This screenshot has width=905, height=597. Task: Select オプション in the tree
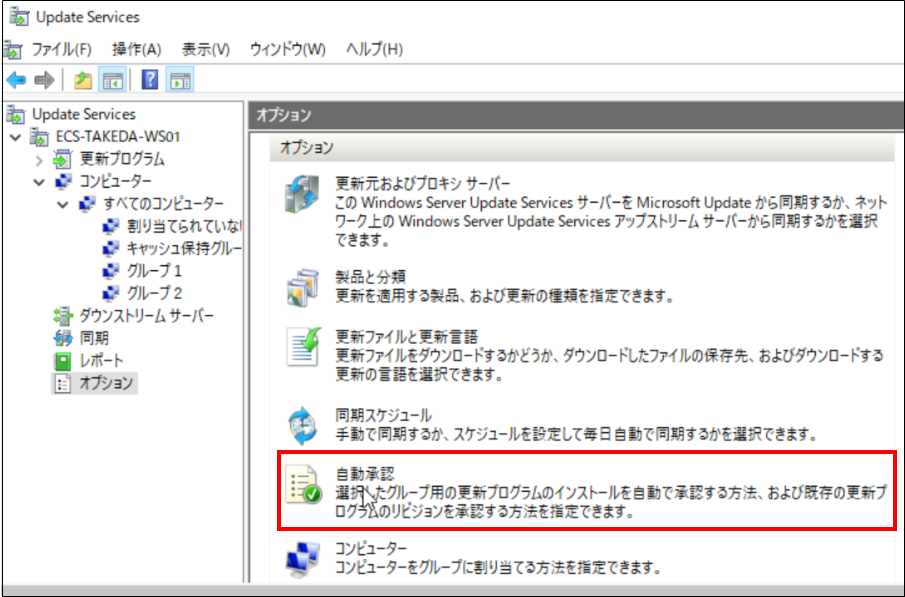[106, 383]
